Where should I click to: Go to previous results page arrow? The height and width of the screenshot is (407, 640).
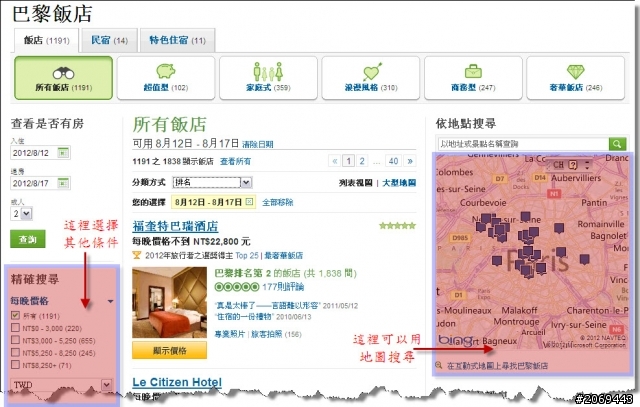click(x=335, y=161)
